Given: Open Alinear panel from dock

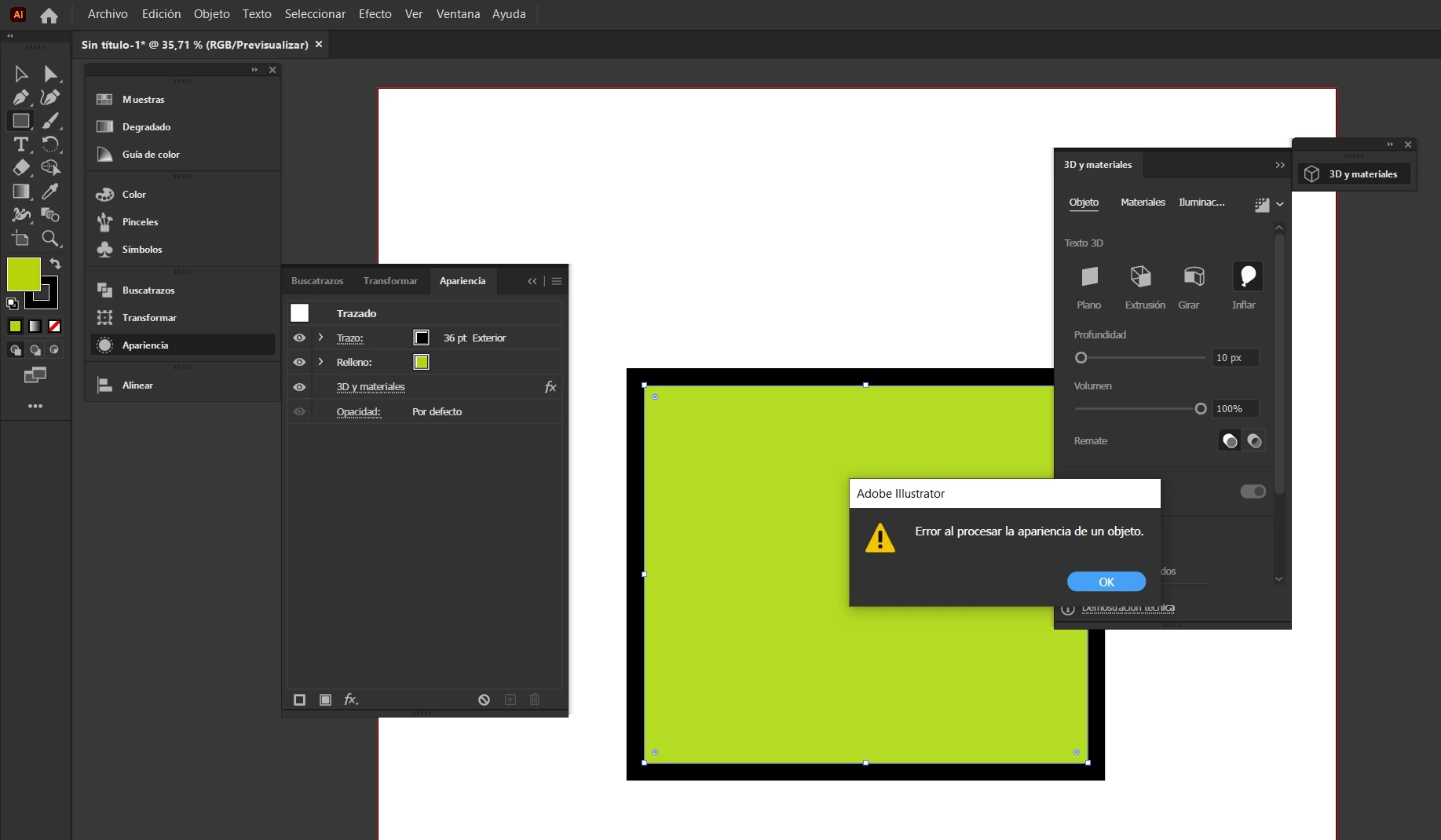Looking at the screenshot, I should 182,385.
